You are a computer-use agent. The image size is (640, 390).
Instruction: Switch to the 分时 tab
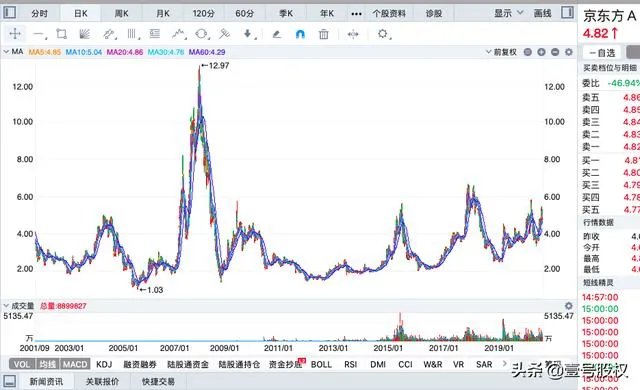(40, 13)
